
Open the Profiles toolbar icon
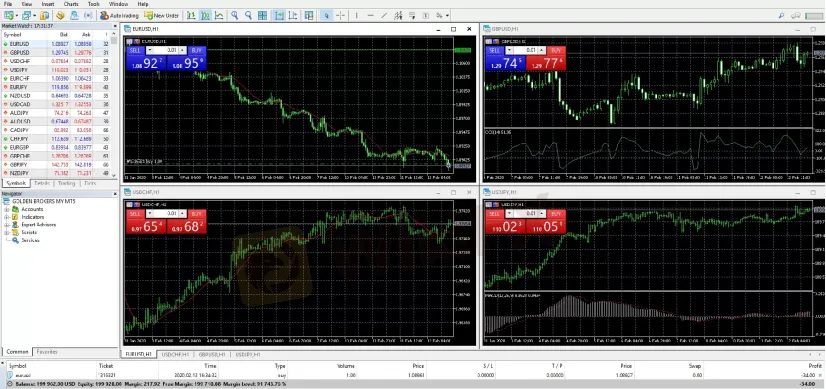point(27,16)
